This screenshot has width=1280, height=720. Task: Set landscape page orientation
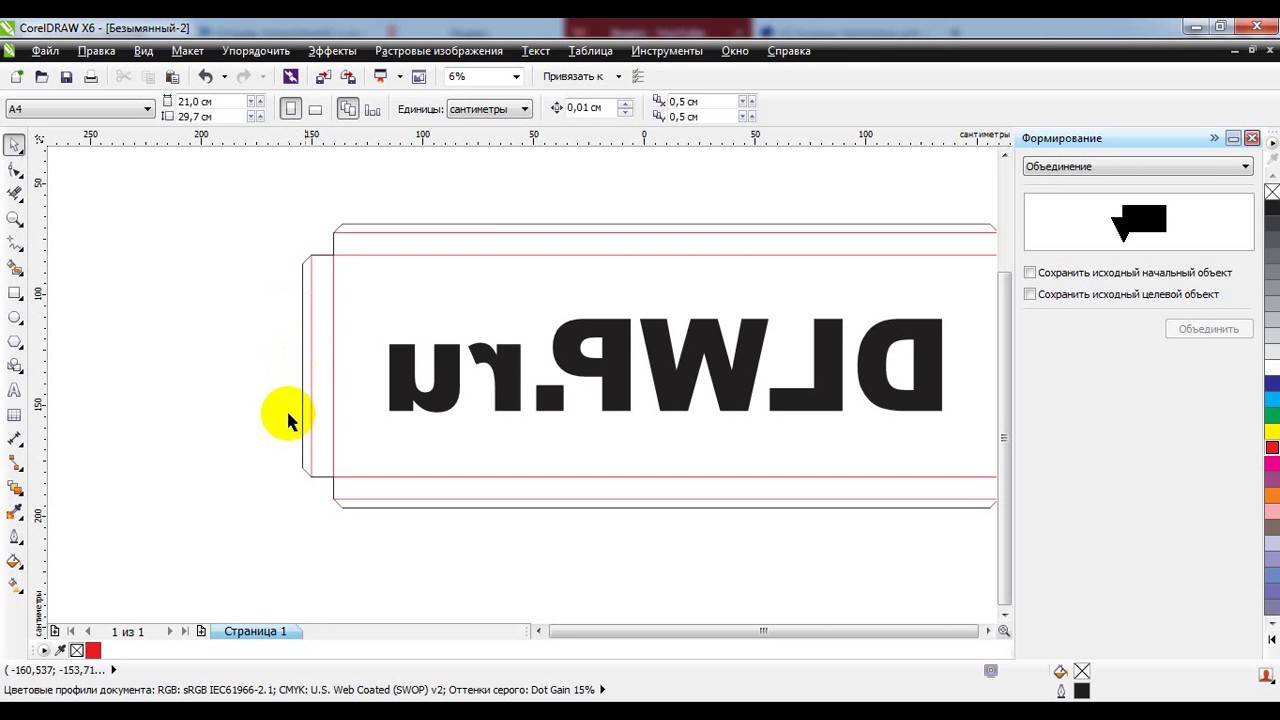click(315, 109)
